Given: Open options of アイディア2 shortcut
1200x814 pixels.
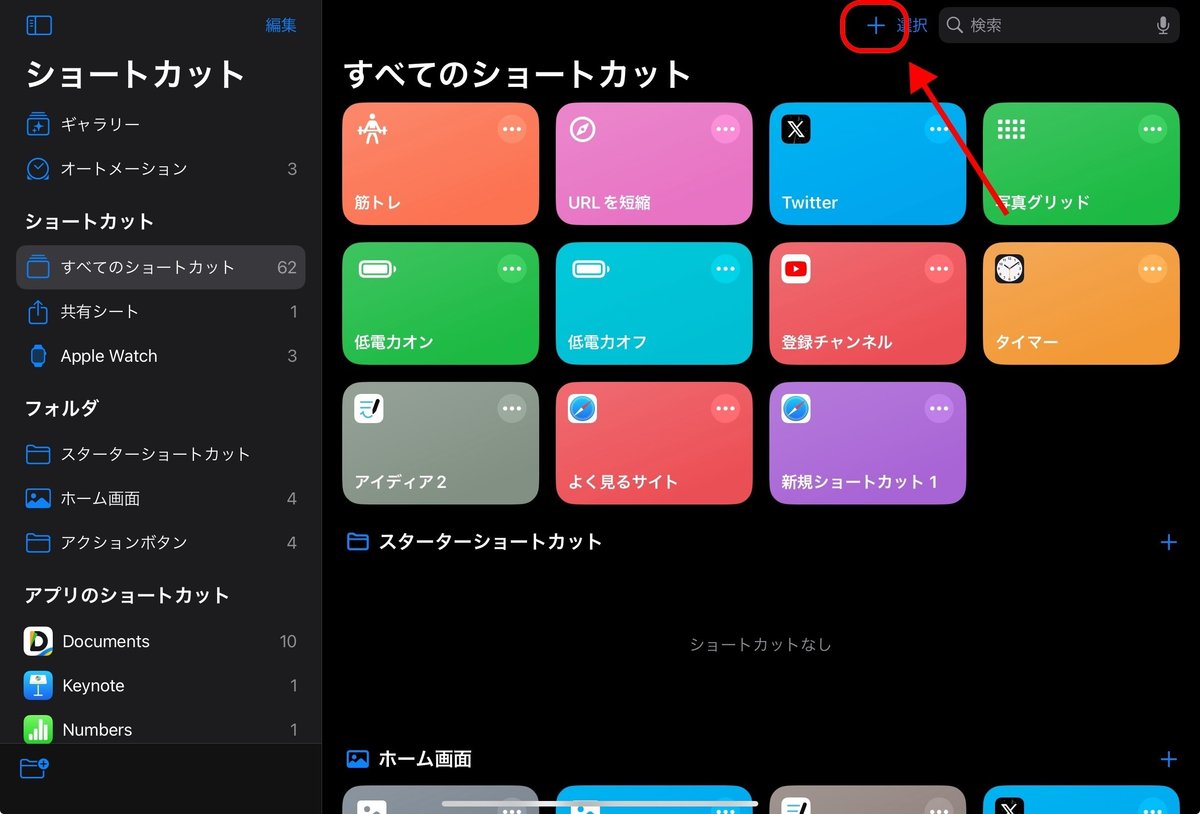Looking at the screenshot, I should coord(512,408).
